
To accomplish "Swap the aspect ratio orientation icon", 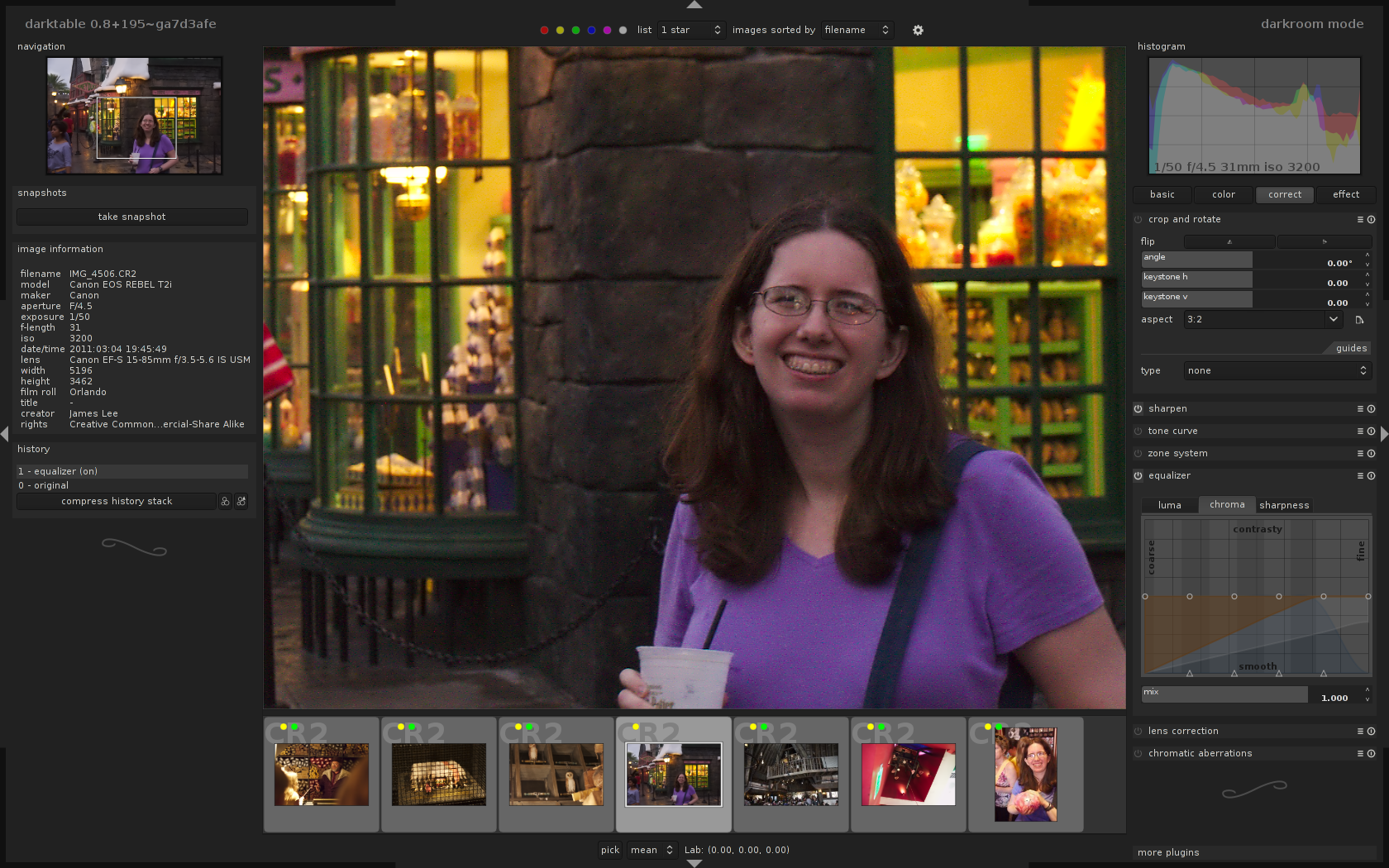I will pos(1359,320).
